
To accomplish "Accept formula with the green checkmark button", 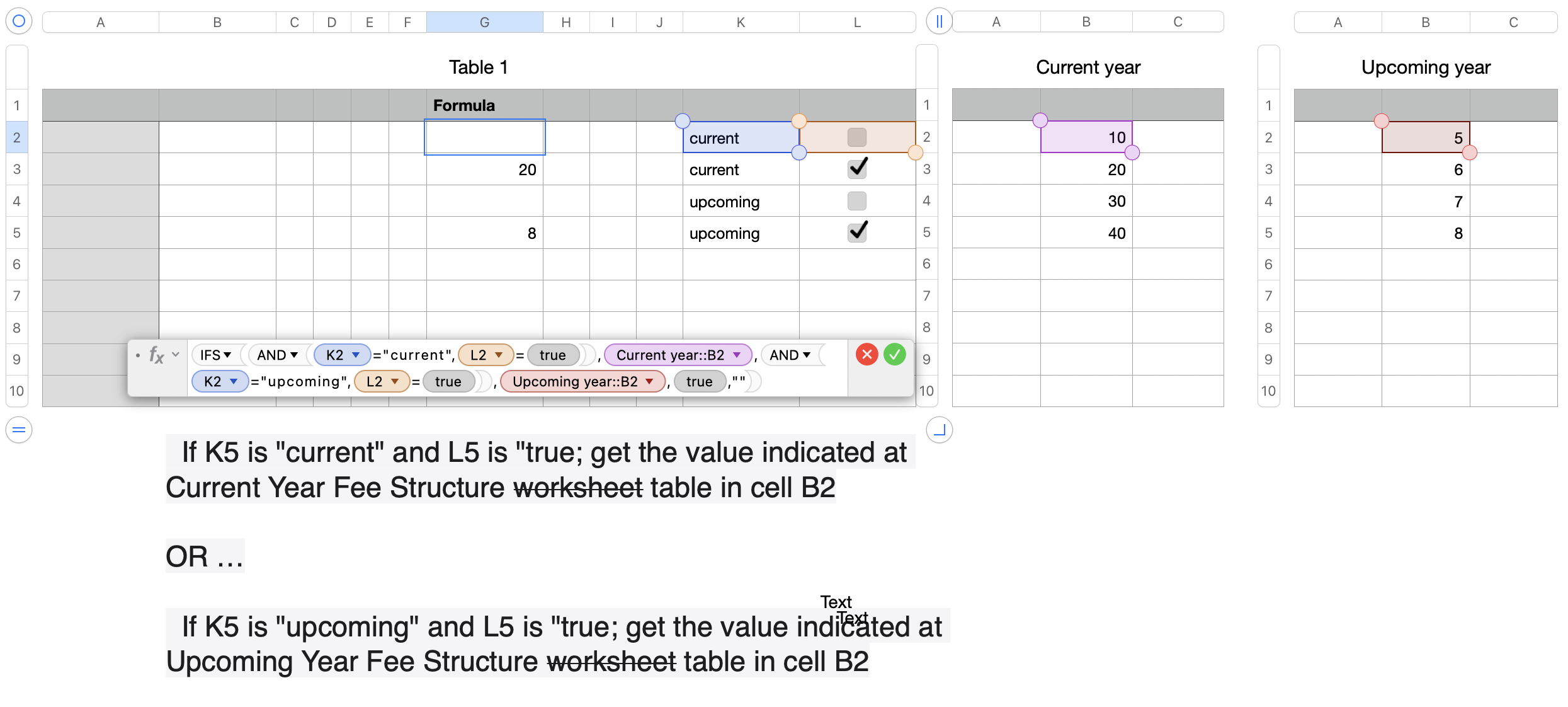I will [x=894, y=355].
